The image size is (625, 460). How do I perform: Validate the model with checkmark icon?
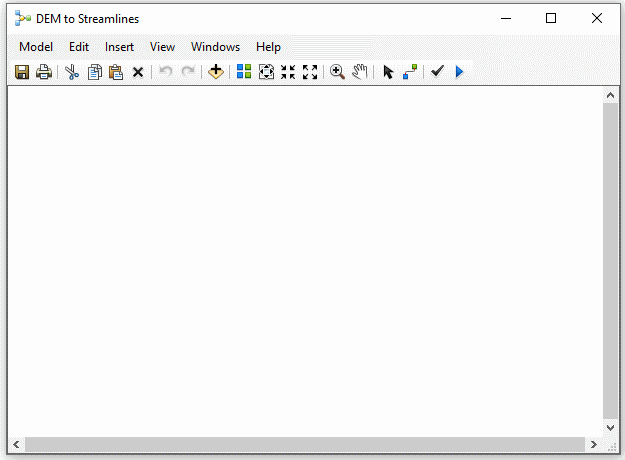pyautogui.click(x=438, y=71)
